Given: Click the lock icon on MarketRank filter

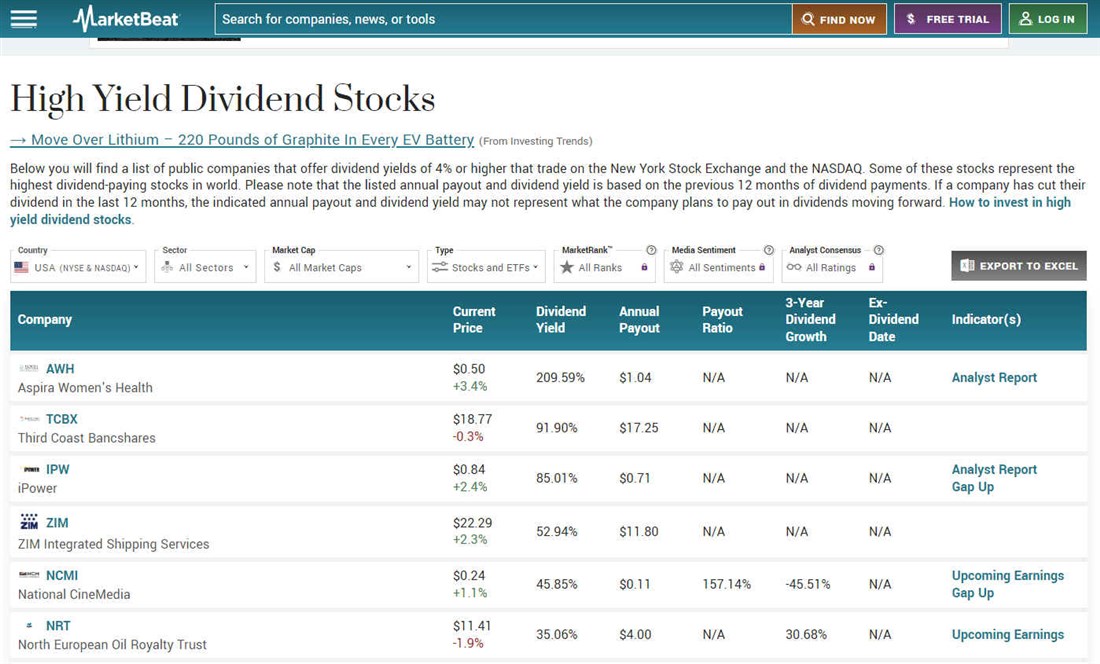Looking at the screenshot, I should coord(644,267).
